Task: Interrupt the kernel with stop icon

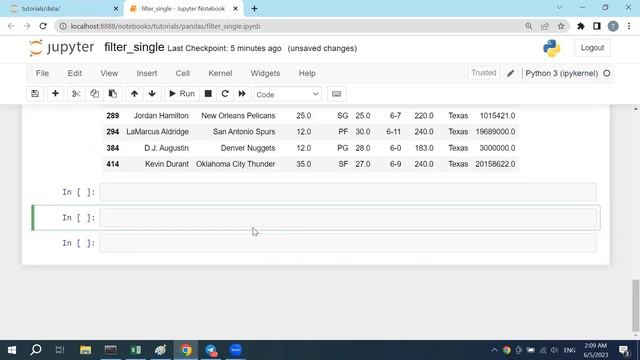Action: click(208, 94)
